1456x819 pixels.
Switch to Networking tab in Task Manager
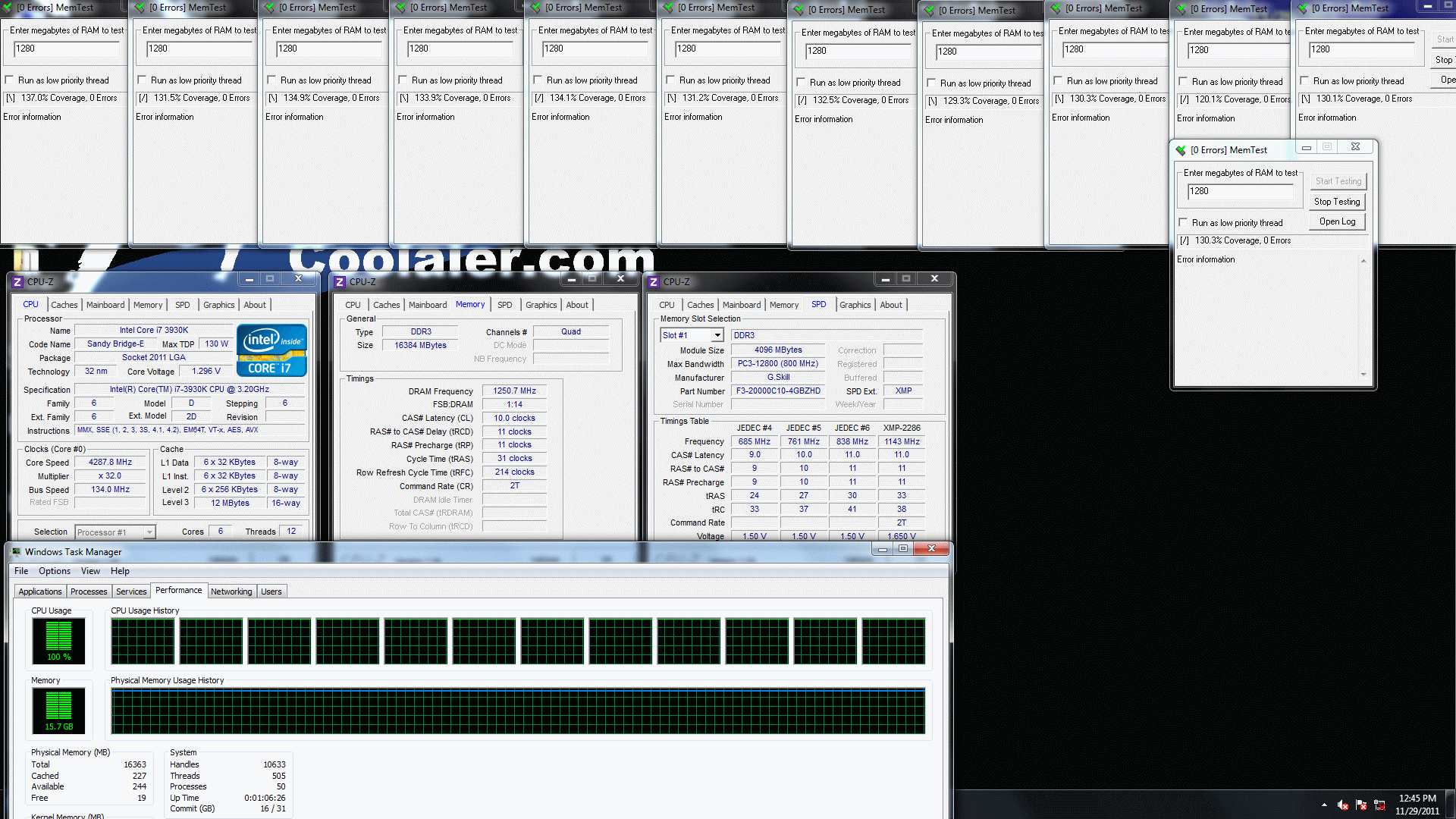click(x=231, y=591)
